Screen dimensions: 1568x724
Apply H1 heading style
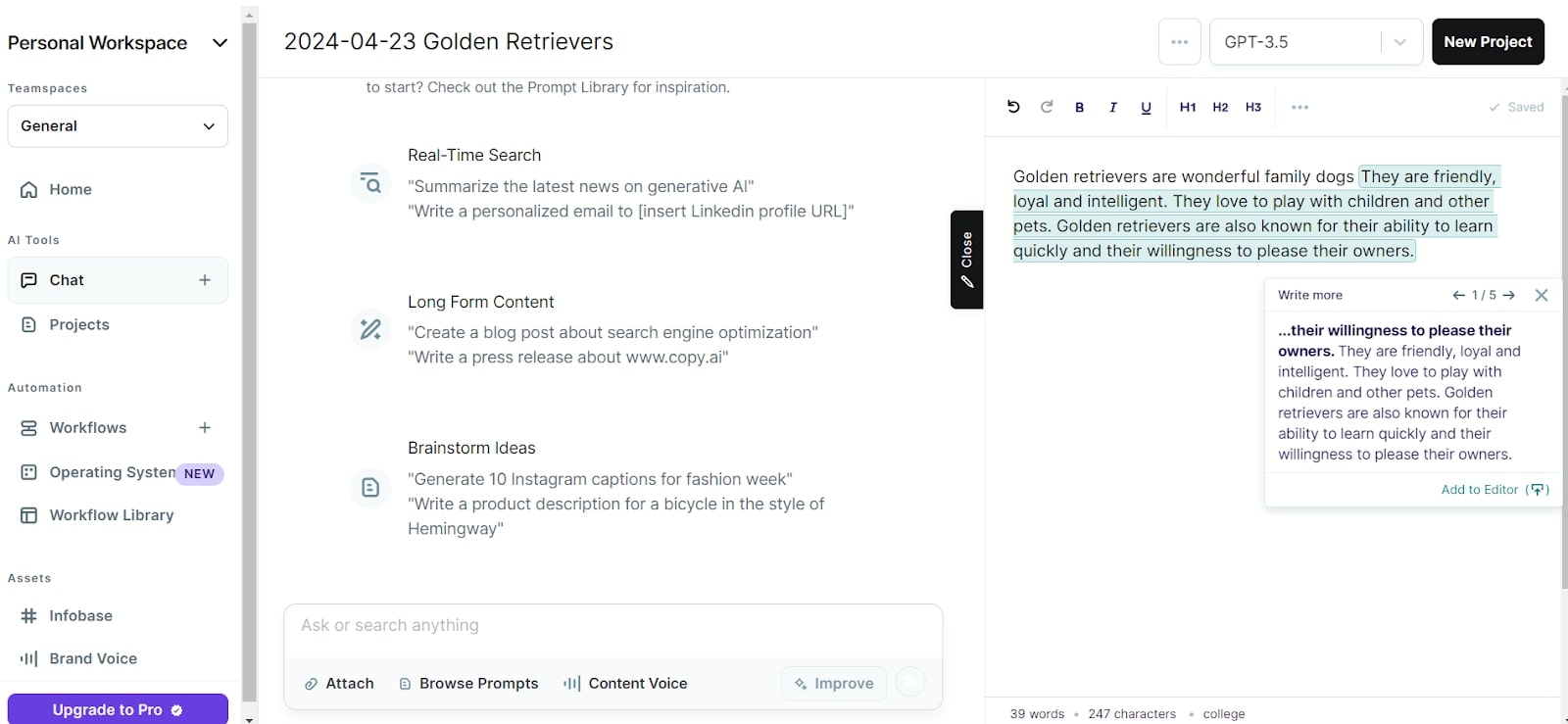[1188, 108]
